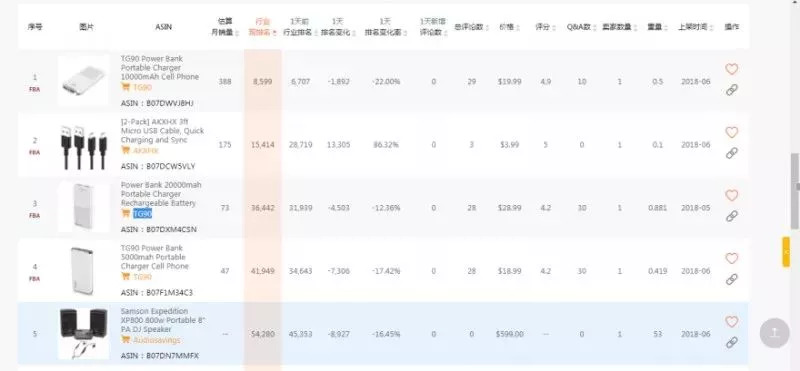Image resolution: width=800 pixels, height=371 pixels.
Task: Click cart icon beside AKKHX seller name
Action: pyautogui.click(x=125, y=150)
